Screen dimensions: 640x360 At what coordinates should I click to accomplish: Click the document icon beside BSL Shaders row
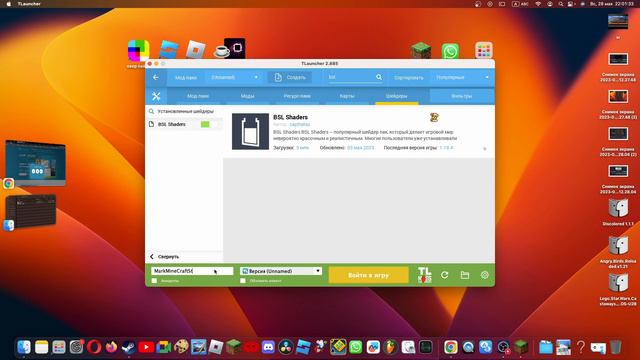151,124
